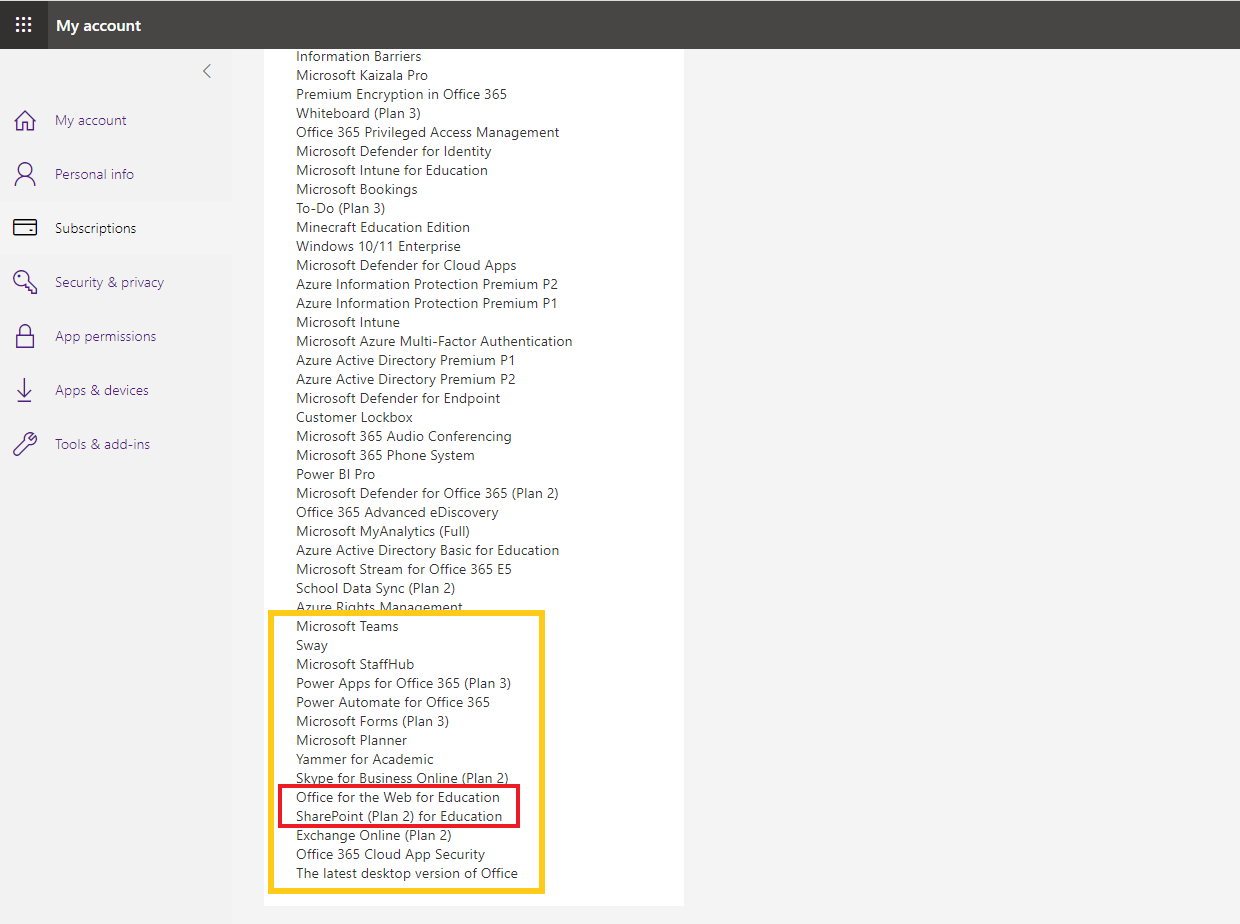
Task: Select Yammer for Academic entry
Action: click(365, 759)
